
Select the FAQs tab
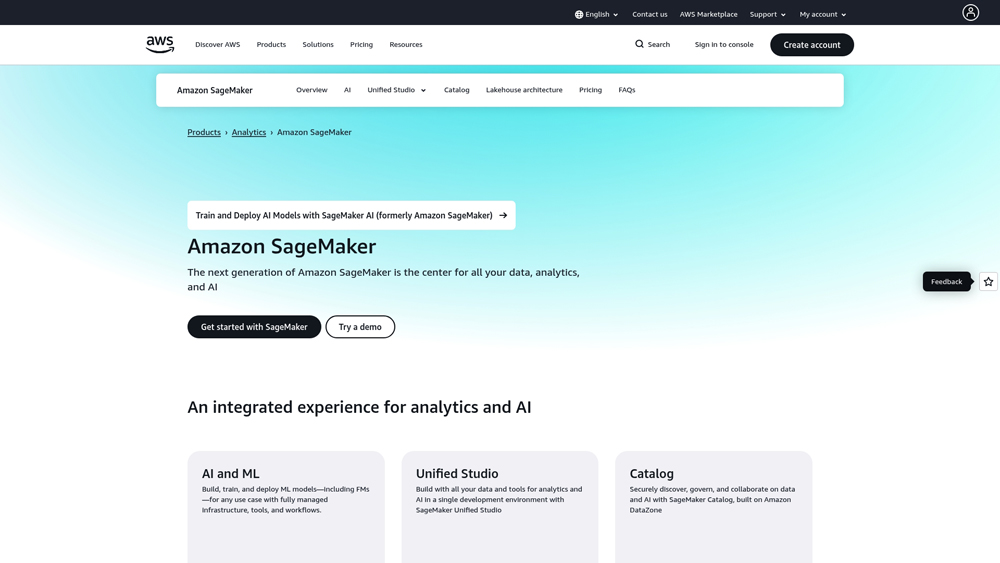pyautogui.click(x=626, y=90)
